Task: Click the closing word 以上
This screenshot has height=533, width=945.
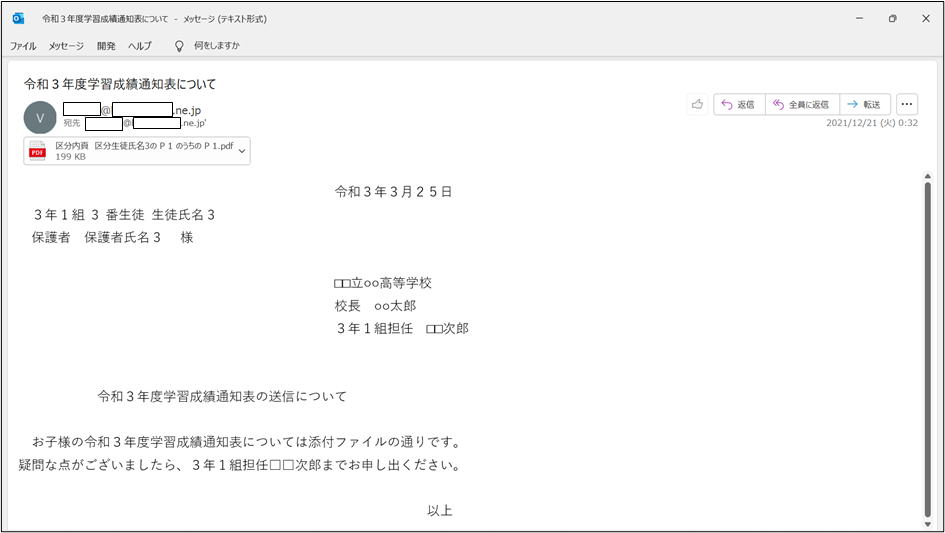Action: [x=439, y=511]
